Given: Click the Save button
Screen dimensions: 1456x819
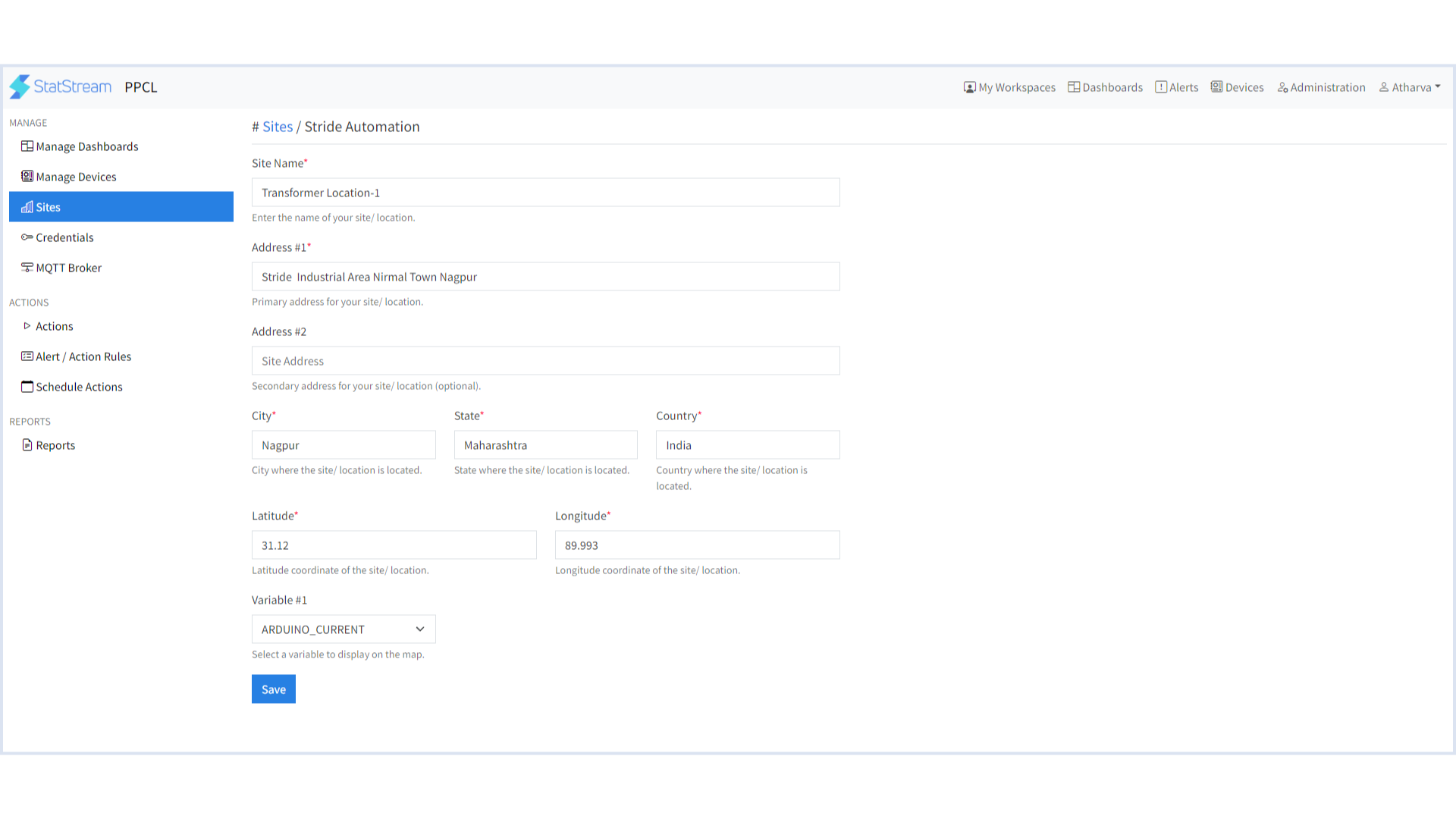Looking at the screenshot, I should [x=273, y=689].
